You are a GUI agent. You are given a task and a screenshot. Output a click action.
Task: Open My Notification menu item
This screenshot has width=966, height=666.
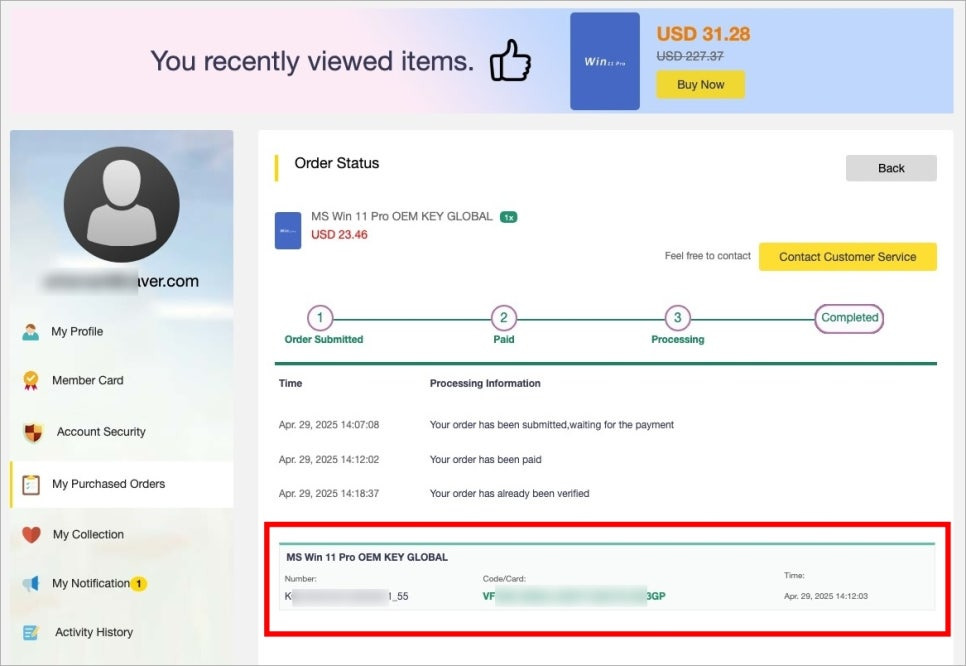91,583
